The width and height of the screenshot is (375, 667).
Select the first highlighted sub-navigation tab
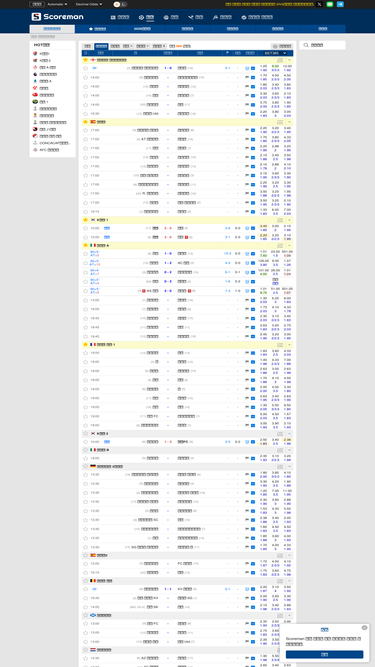tap(52, 29)
